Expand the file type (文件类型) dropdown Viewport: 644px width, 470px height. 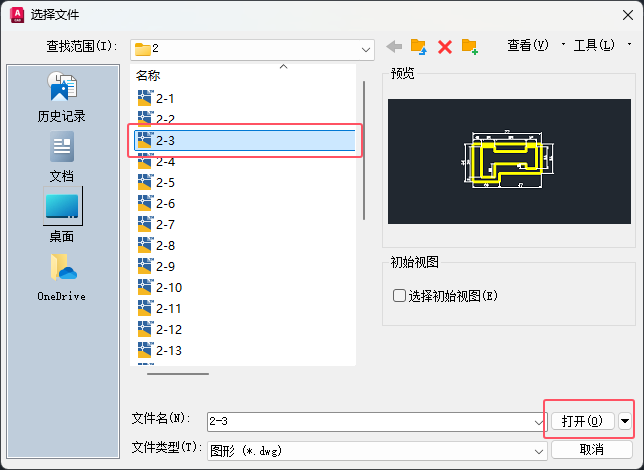pos(538,452)
